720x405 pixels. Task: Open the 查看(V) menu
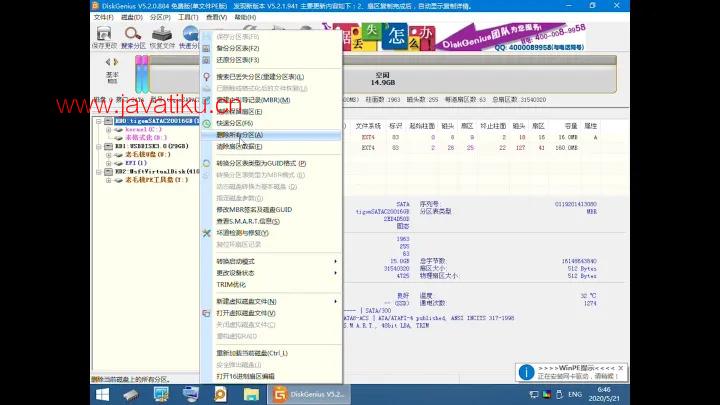216,17
